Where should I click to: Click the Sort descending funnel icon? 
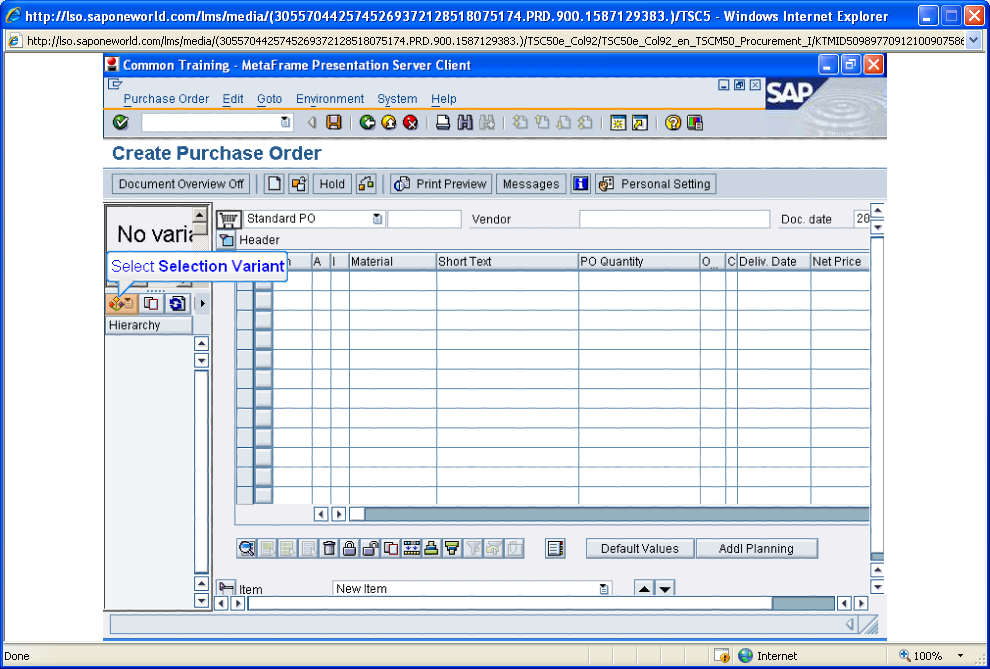(x=451, y=548)
